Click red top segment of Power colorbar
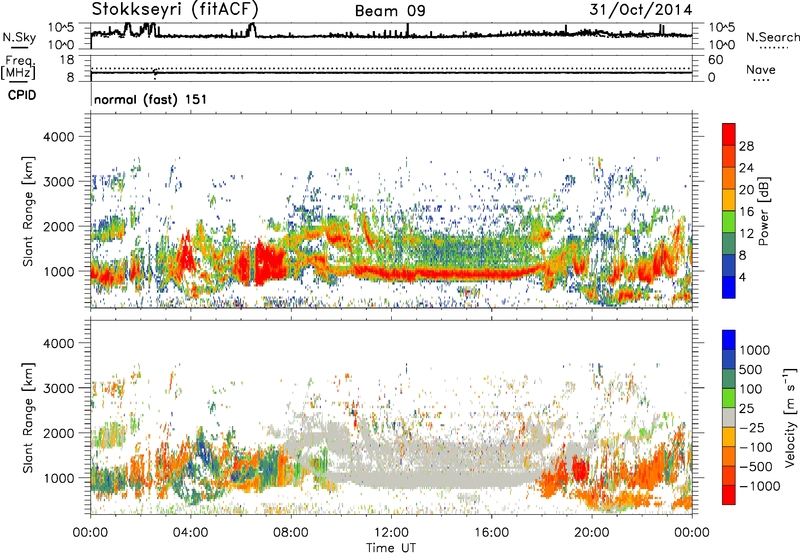 (x=729, y=135)
